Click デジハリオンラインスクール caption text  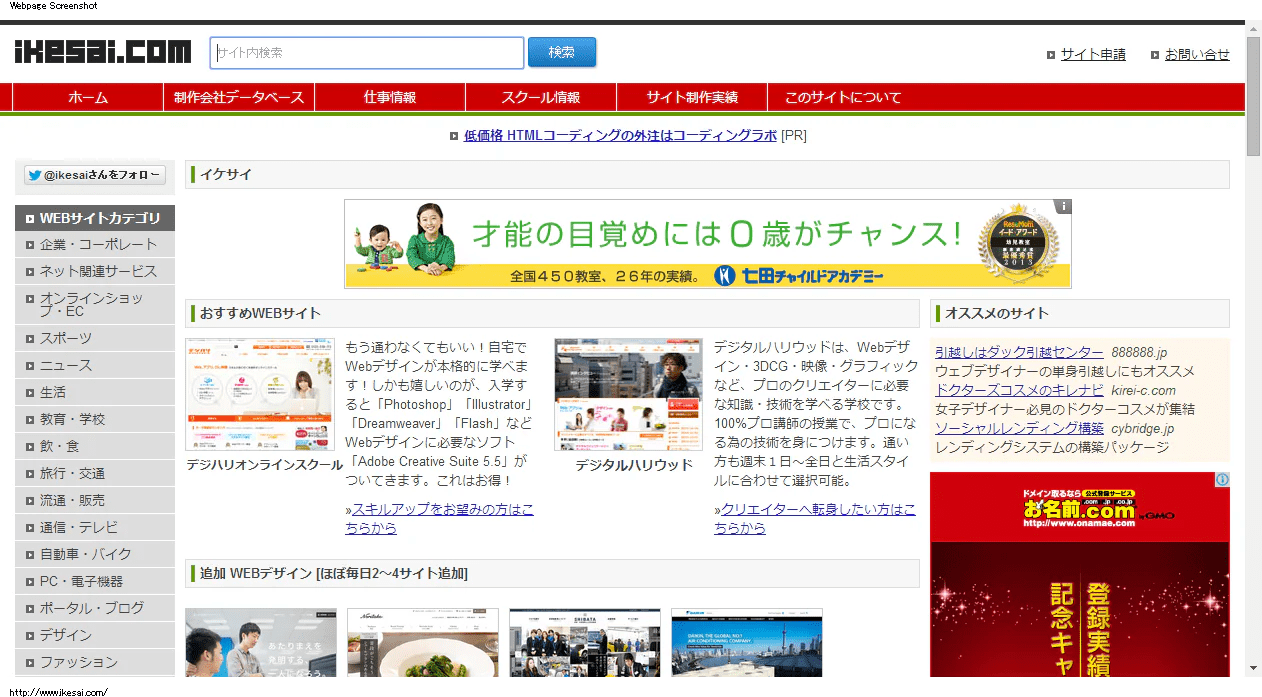click(264, 465)
